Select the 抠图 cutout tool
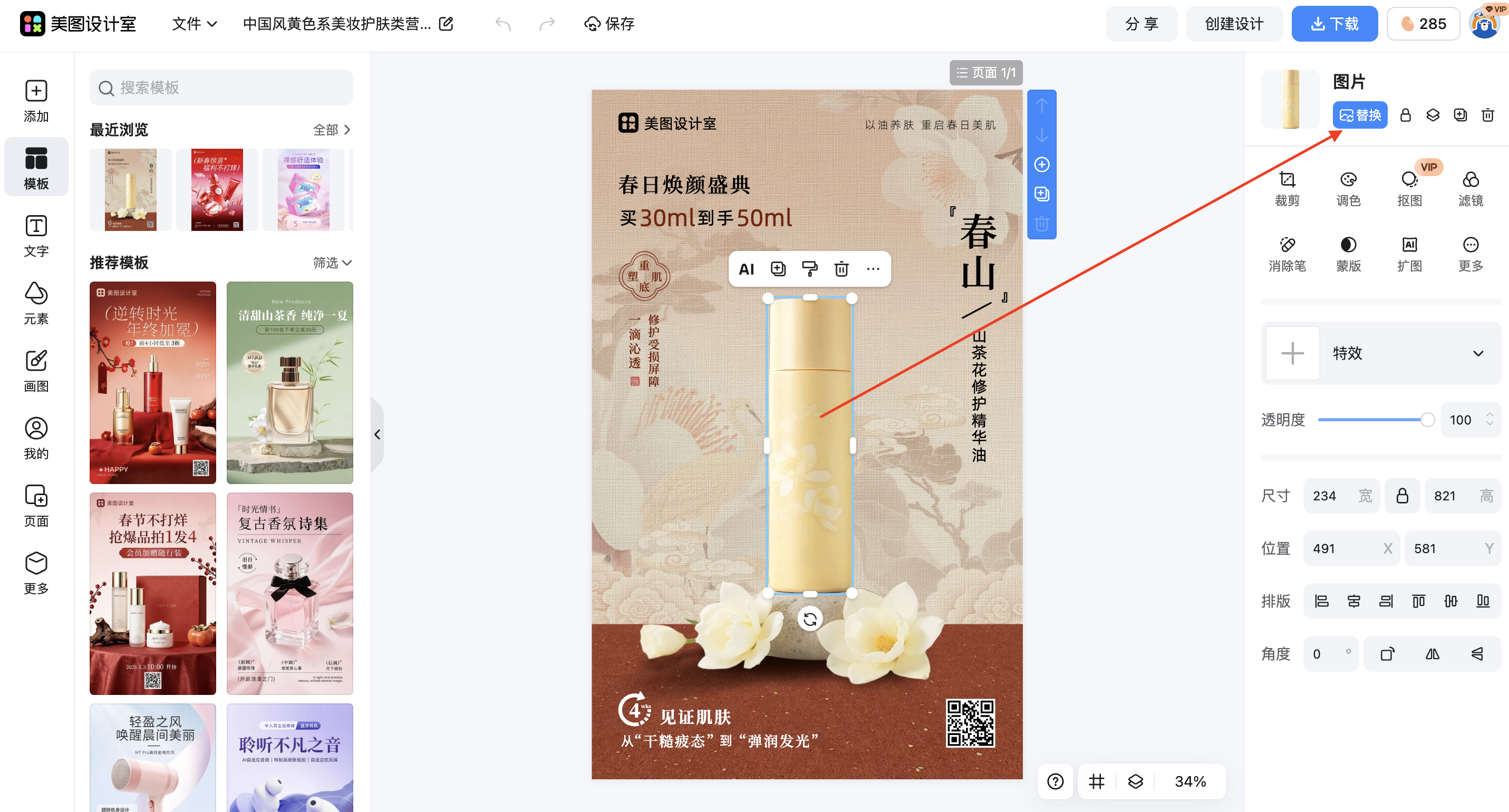1509x812 pixels. [x=1409, y=186]
